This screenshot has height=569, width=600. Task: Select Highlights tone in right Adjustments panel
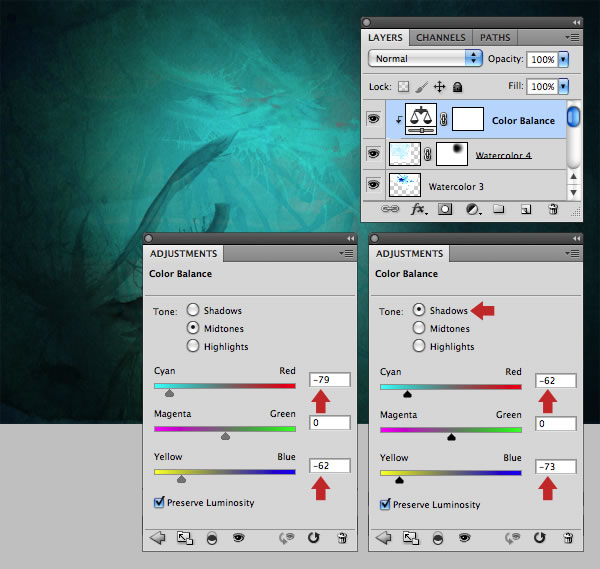tap(419, 346)
